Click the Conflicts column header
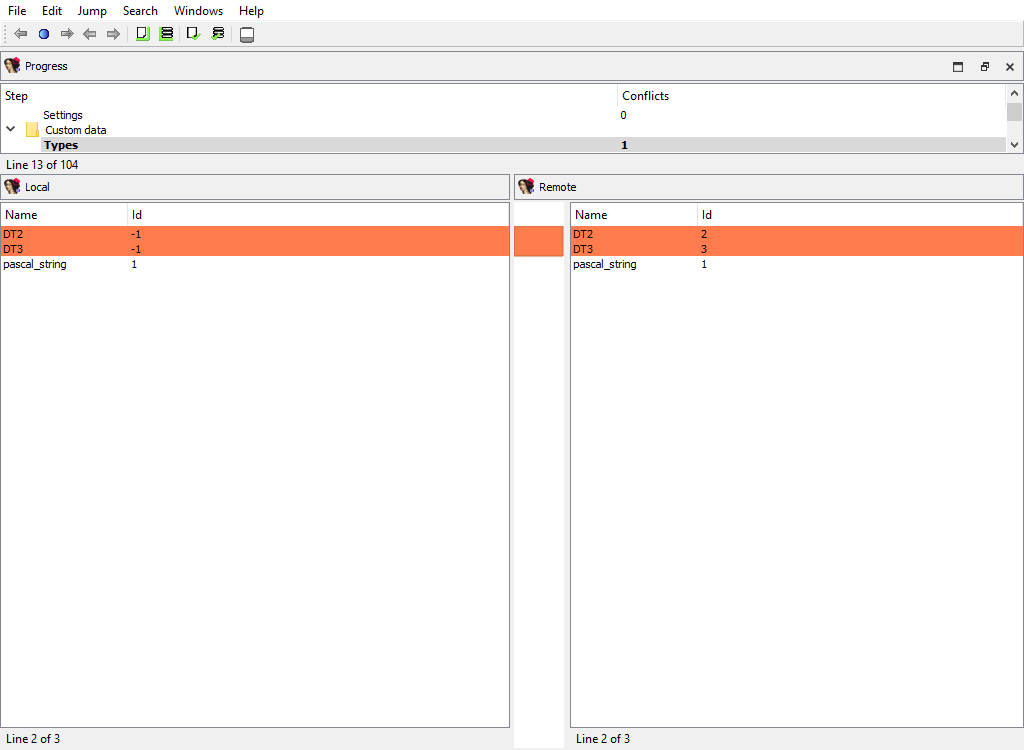Viewport: 1024px width, 750px height. pyautogui.click(x=645, y=96)
